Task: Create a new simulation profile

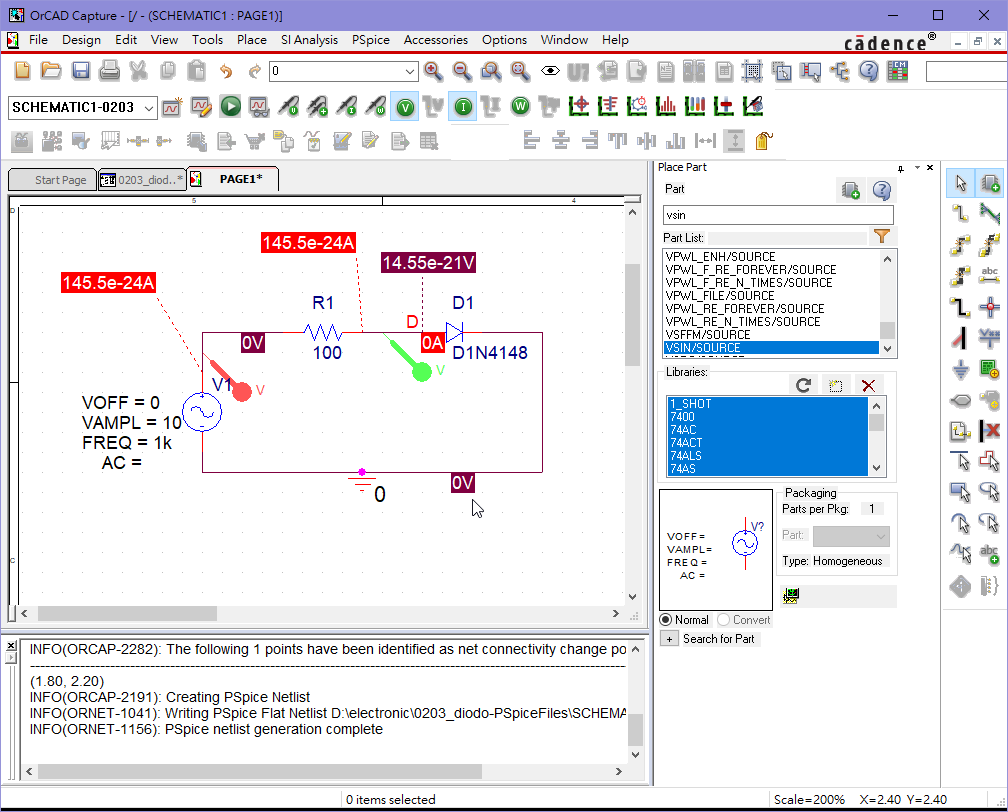Action: point(172,107)
